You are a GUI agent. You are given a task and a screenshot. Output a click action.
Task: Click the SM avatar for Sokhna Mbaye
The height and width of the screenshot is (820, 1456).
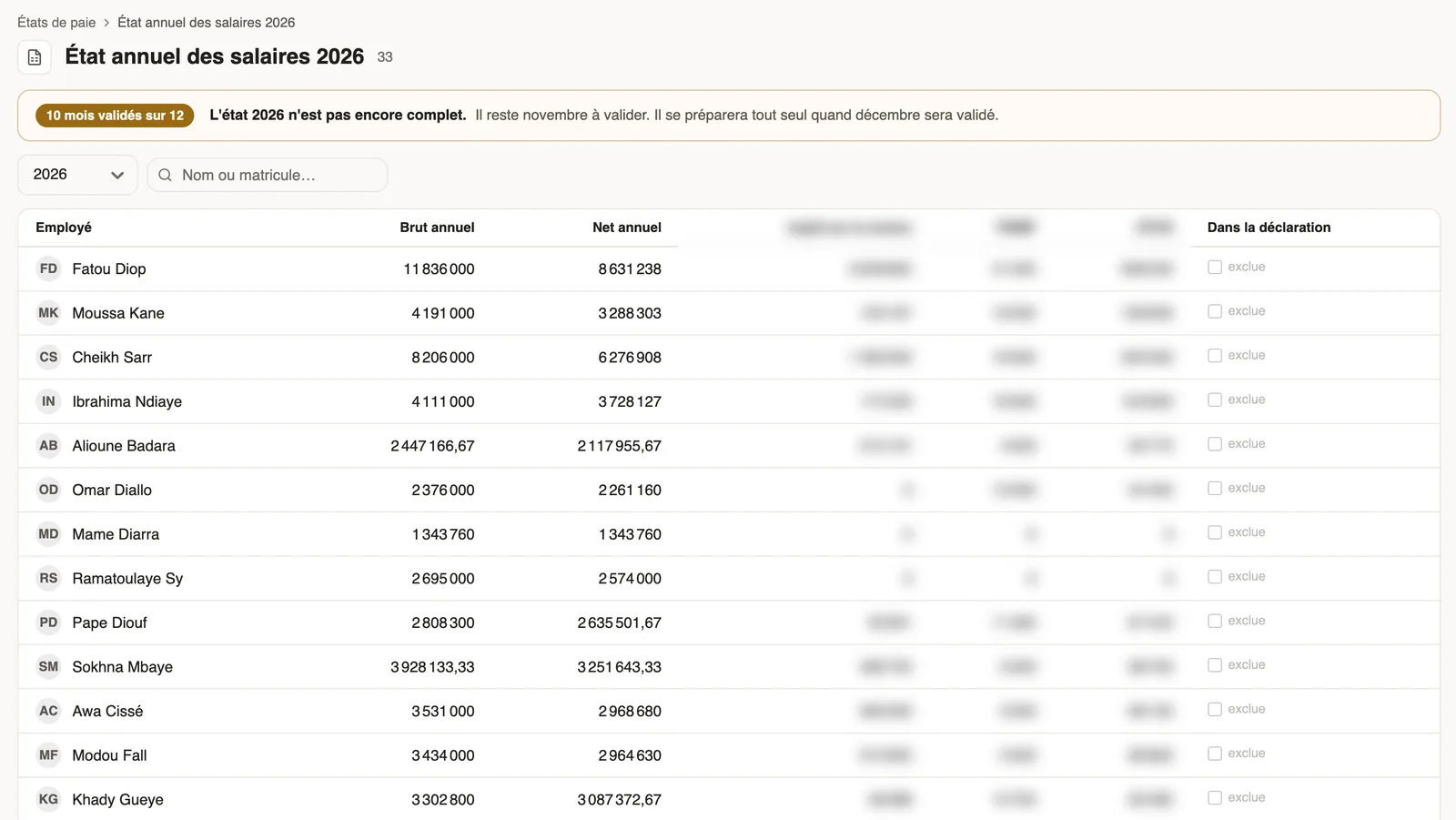pyautogui.click(x=48, y=667)
